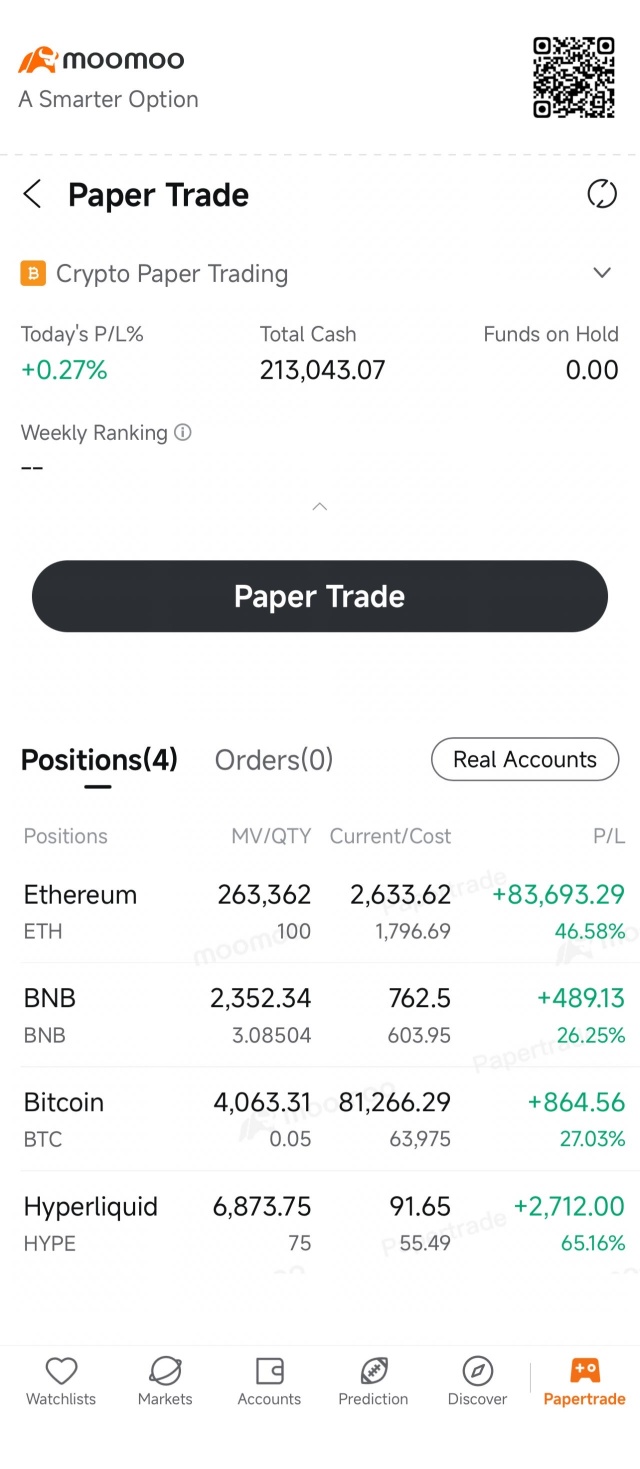Click the moomoo logo

coord(101,60)
